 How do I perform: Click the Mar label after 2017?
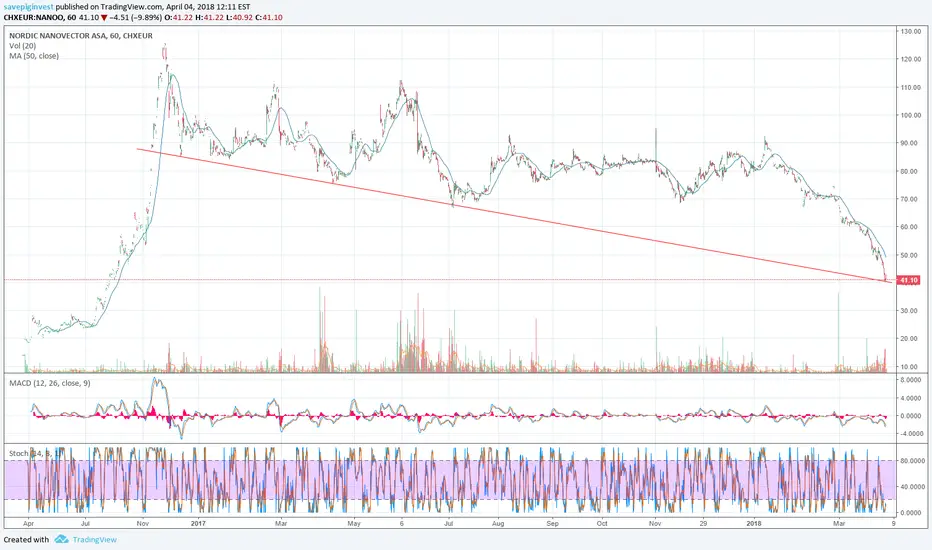click(281, 524)
